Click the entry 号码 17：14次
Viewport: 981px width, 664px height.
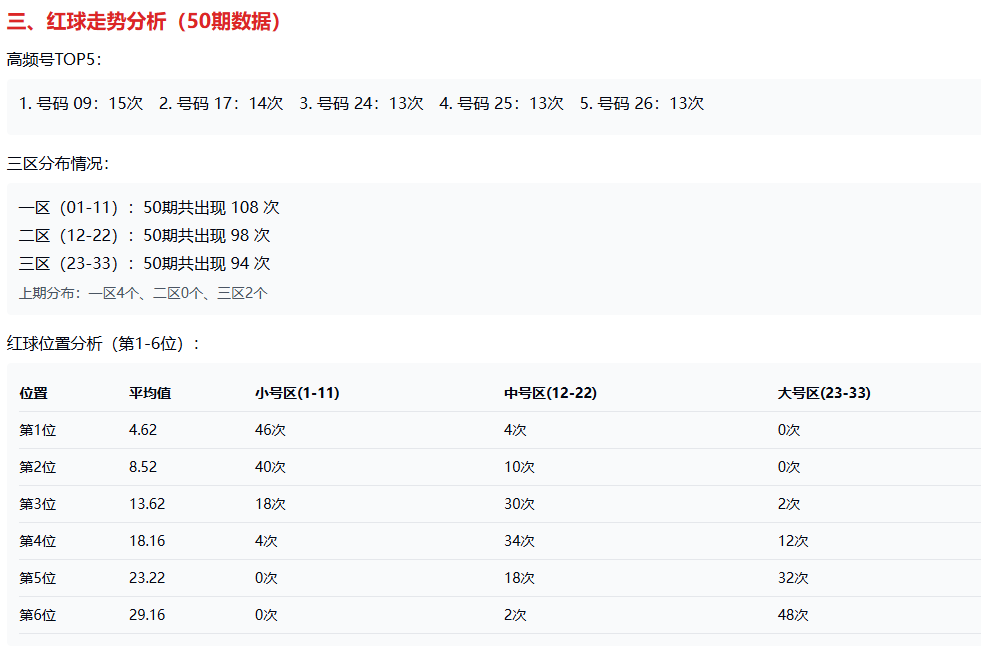point(221,103)
